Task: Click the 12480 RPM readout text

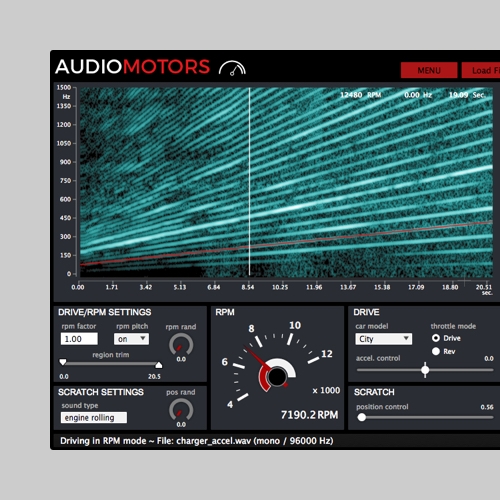Action: click(360, 95)
